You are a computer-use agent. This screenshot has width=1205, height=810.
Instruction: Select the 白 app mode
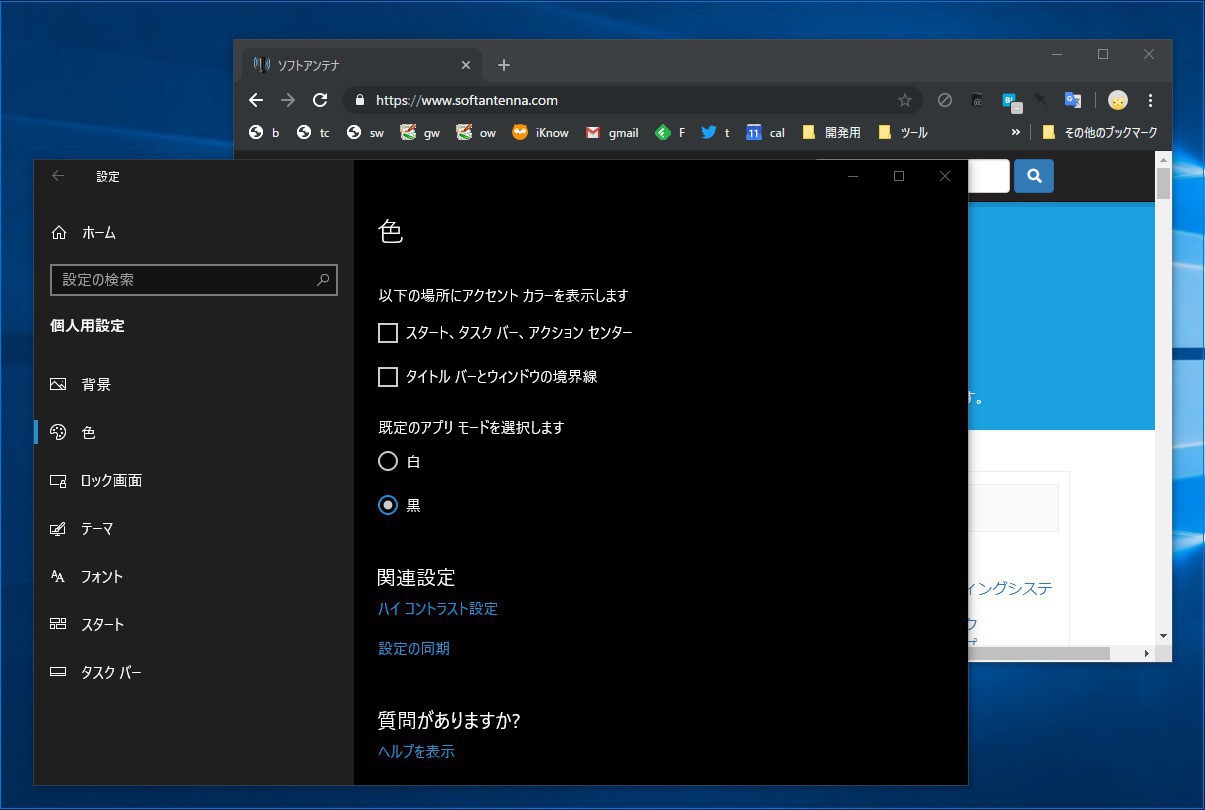point(388,461)
